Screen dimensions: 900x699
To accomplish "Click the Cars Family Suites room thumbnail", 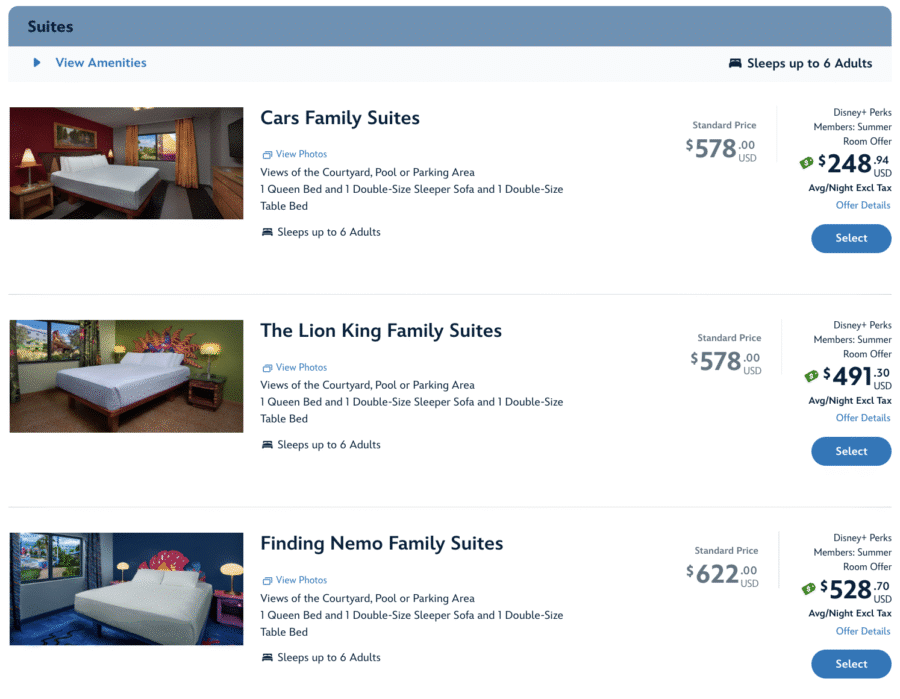I will pyautogui.click(x=127, y=163).
